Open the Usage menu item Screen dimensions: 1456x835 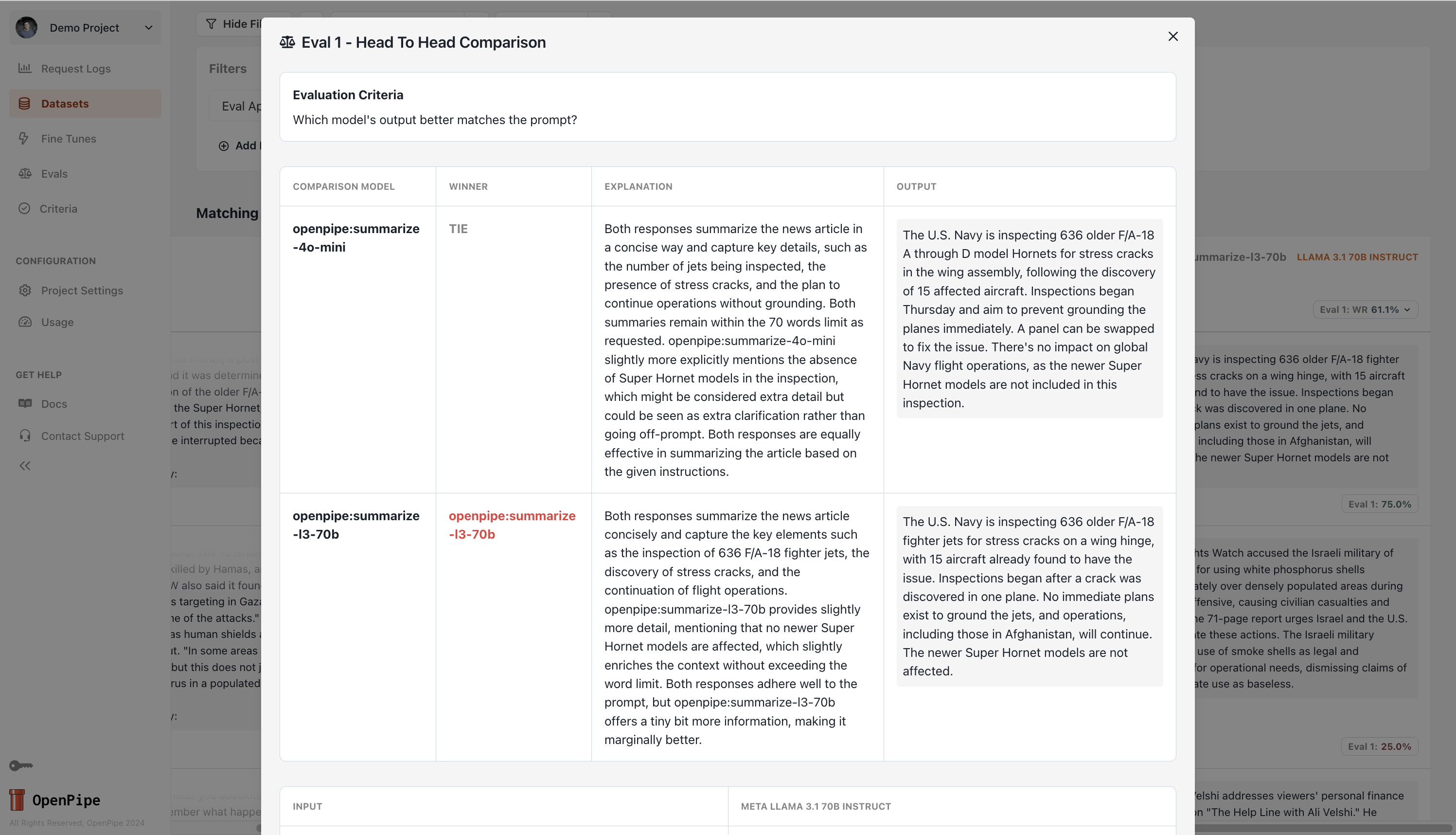point(57,322)
